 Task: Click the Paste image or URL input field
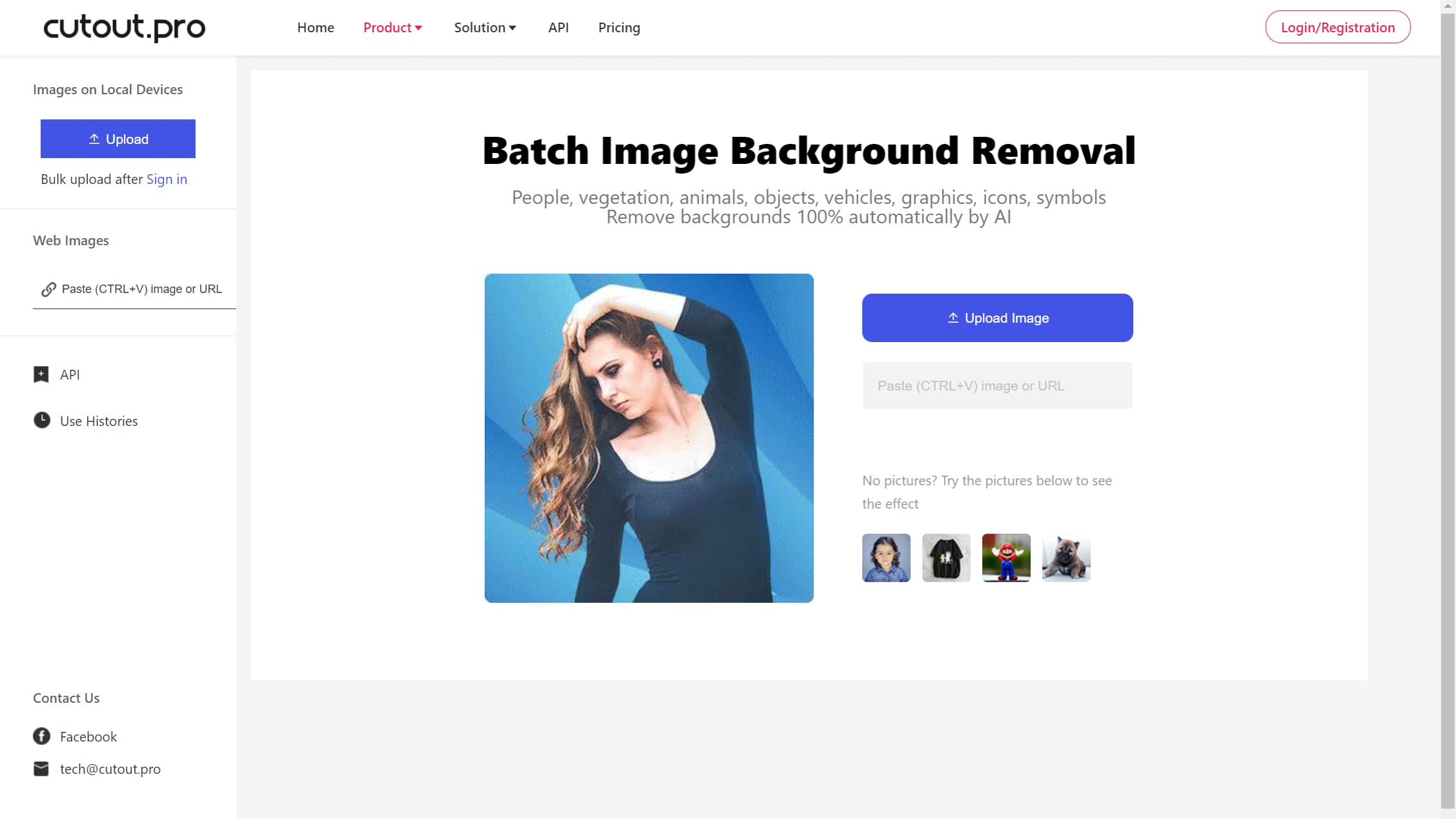coord(998,385)
